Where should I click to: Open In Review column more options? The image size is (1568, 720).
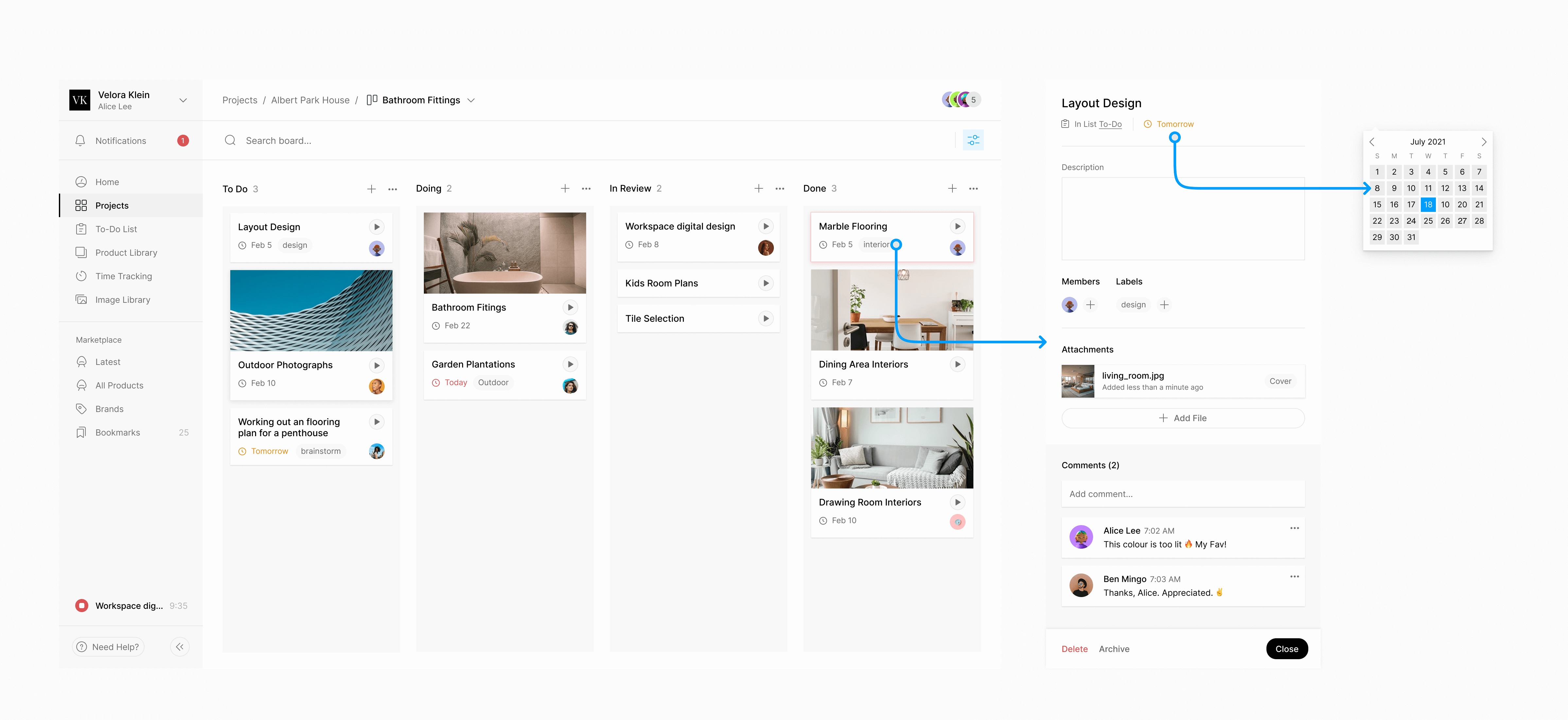tap(780, 189)
